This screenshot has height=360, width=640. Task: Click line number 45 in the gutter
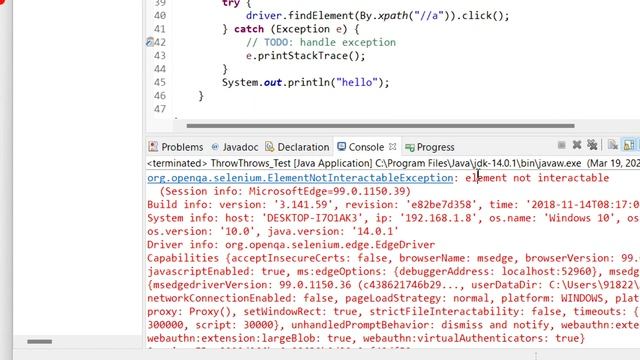click(160, 82)
